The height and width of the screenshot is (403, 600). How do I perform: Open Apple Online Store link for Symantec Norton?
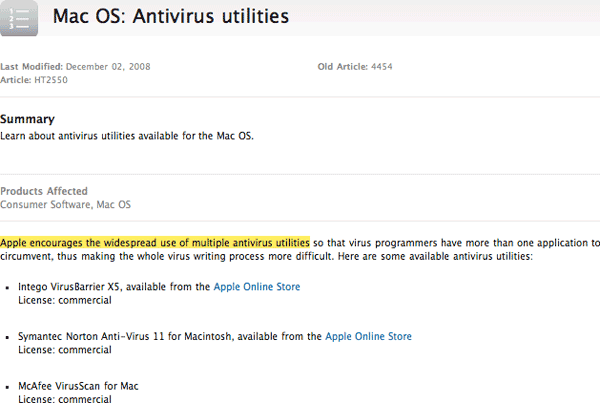[368, 336]
